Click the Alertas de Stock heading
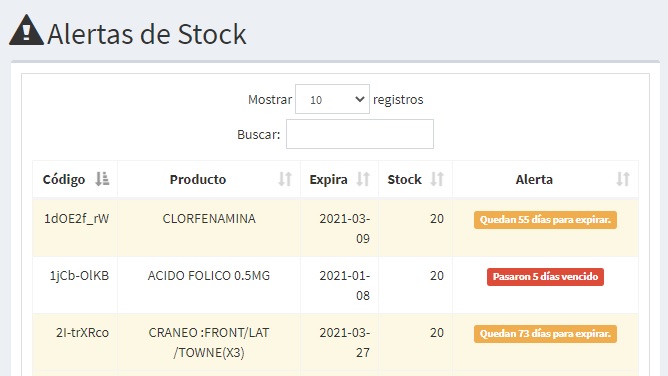 [x=147, y=34]
